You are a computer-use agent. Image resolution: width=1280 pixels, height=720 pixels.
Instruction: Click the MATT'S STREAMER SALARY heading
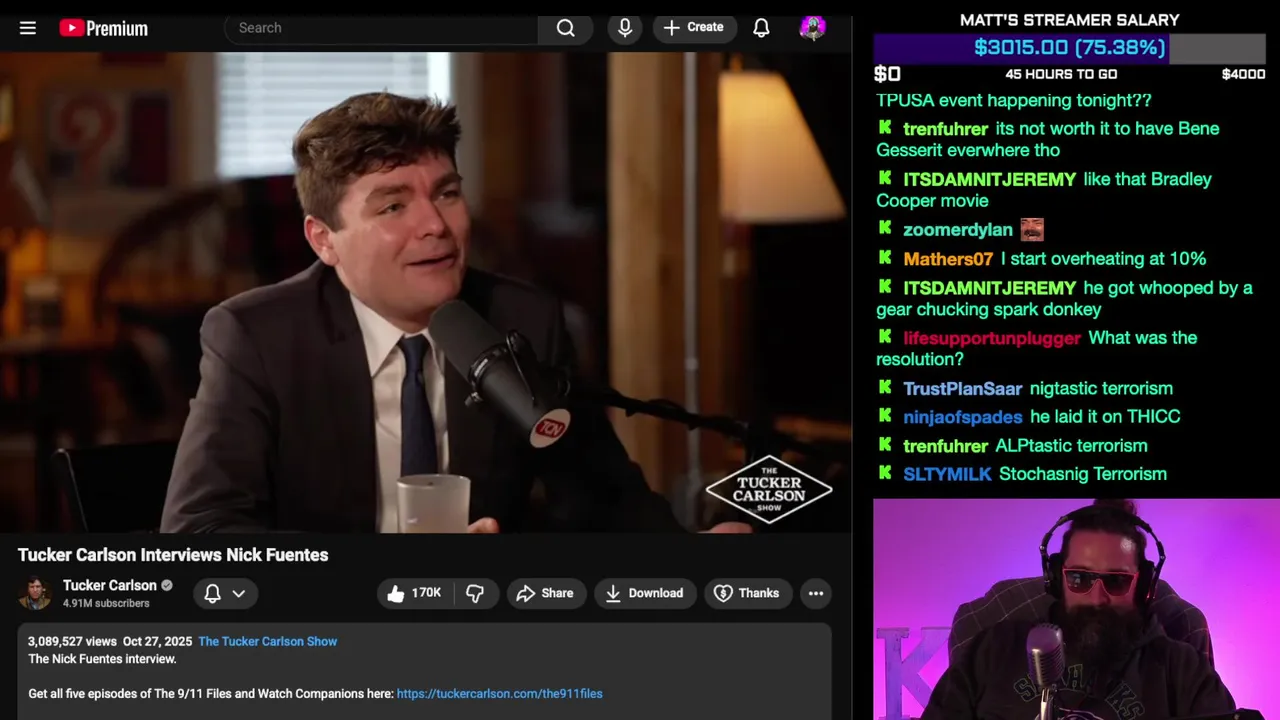[x=1069, y=20]
